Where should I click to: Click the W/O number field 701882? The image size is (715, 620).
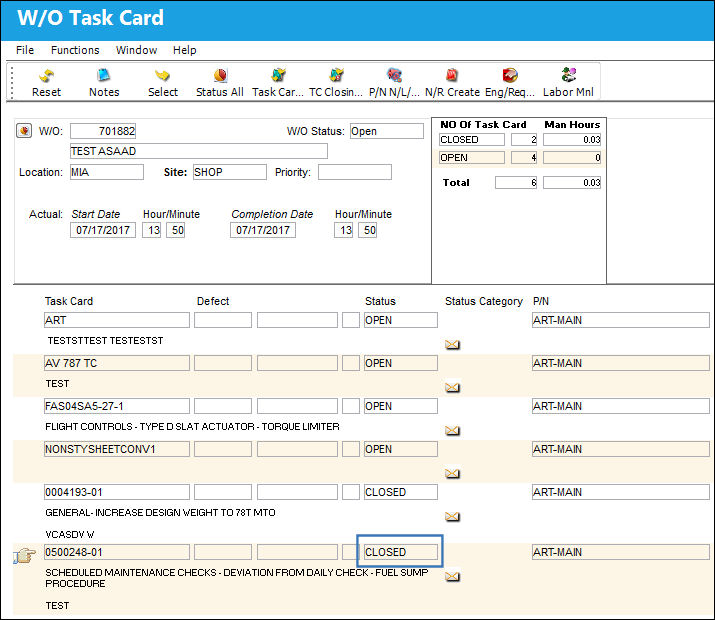coord(103,131)
